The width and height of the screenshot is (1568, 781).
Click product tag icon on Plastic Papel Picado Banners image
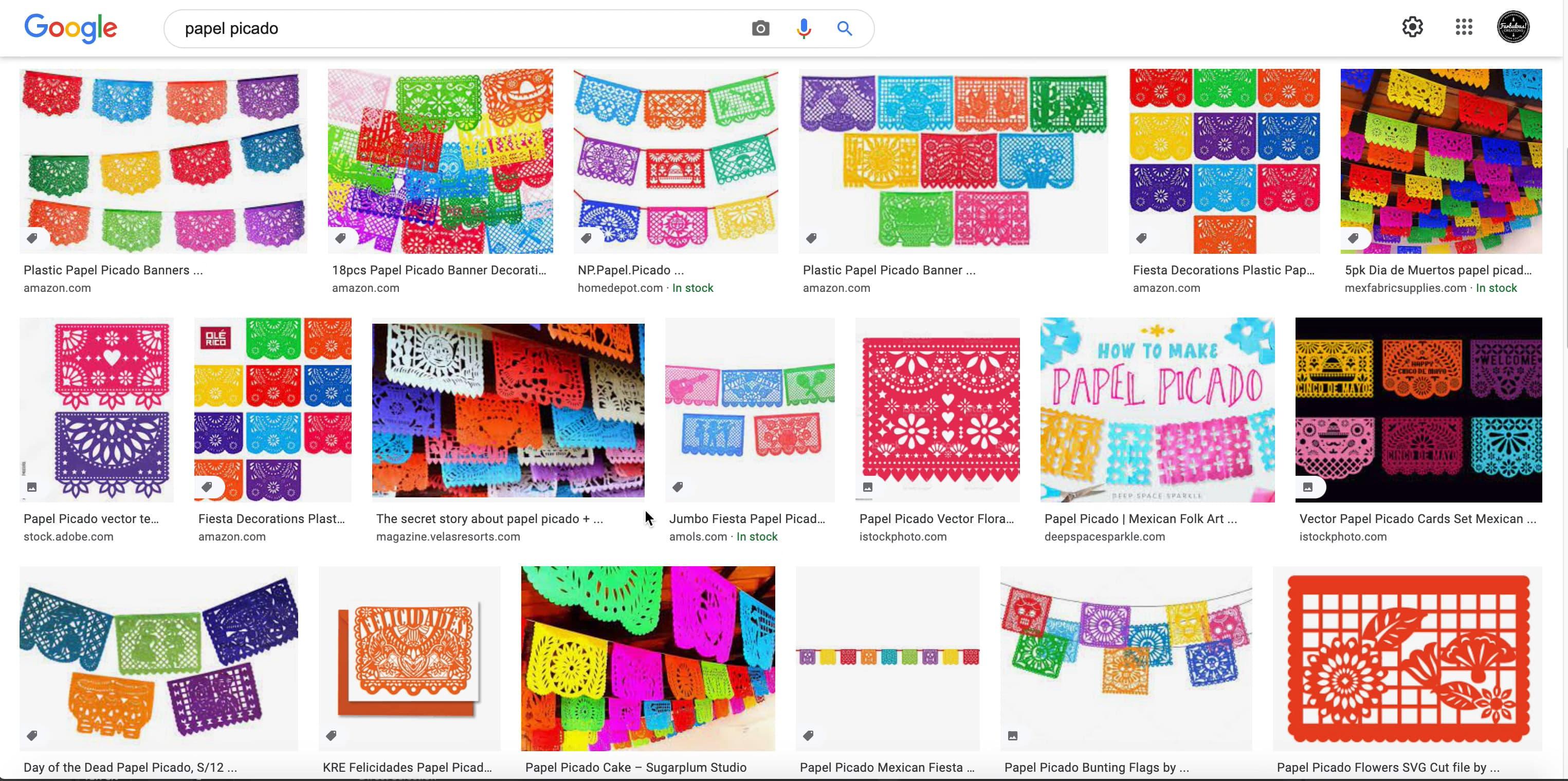(x=32, y=238)
